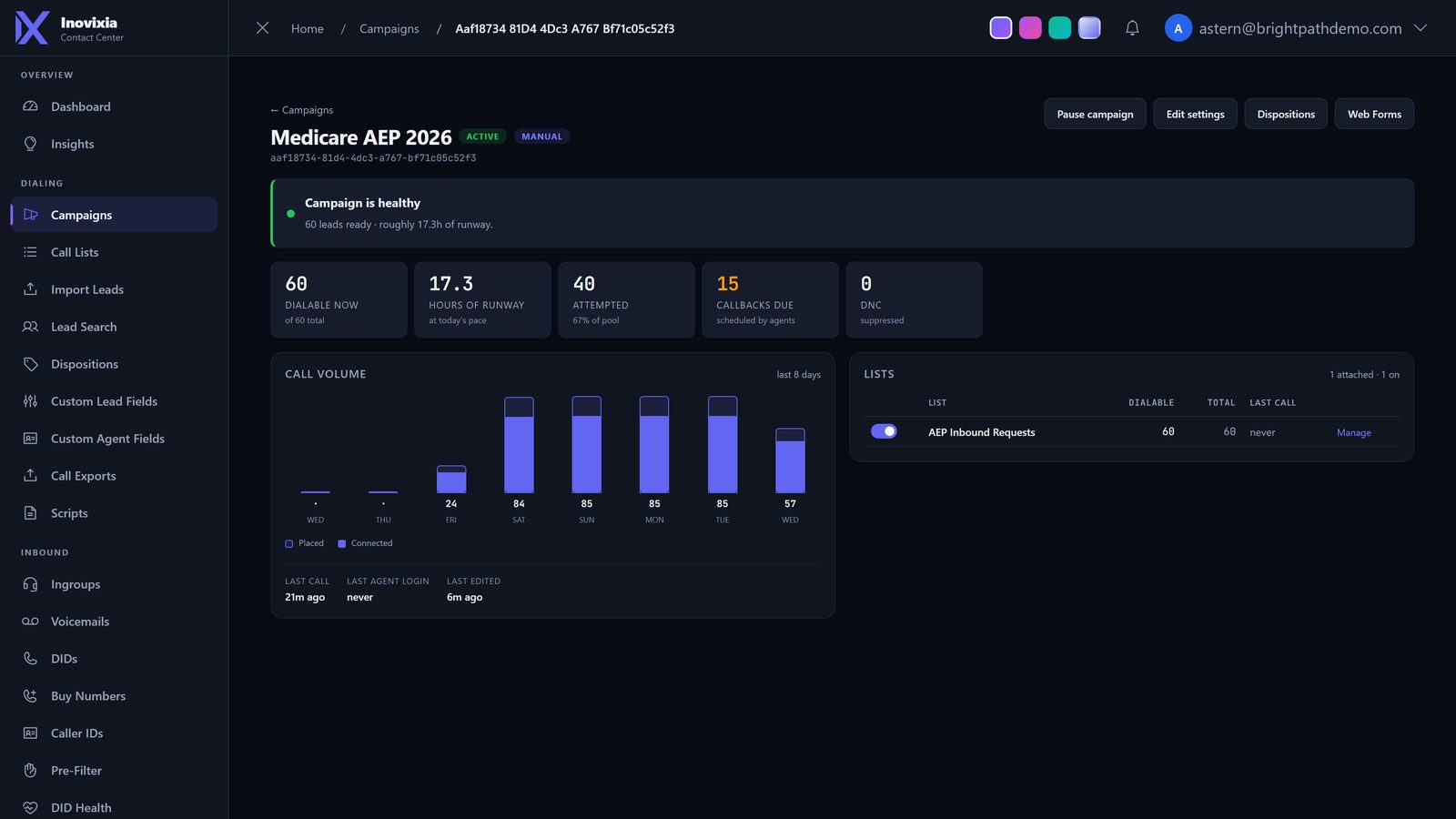Click the MANUAL badge next to title
The image size is (1456, 819).
coord(541,136)
